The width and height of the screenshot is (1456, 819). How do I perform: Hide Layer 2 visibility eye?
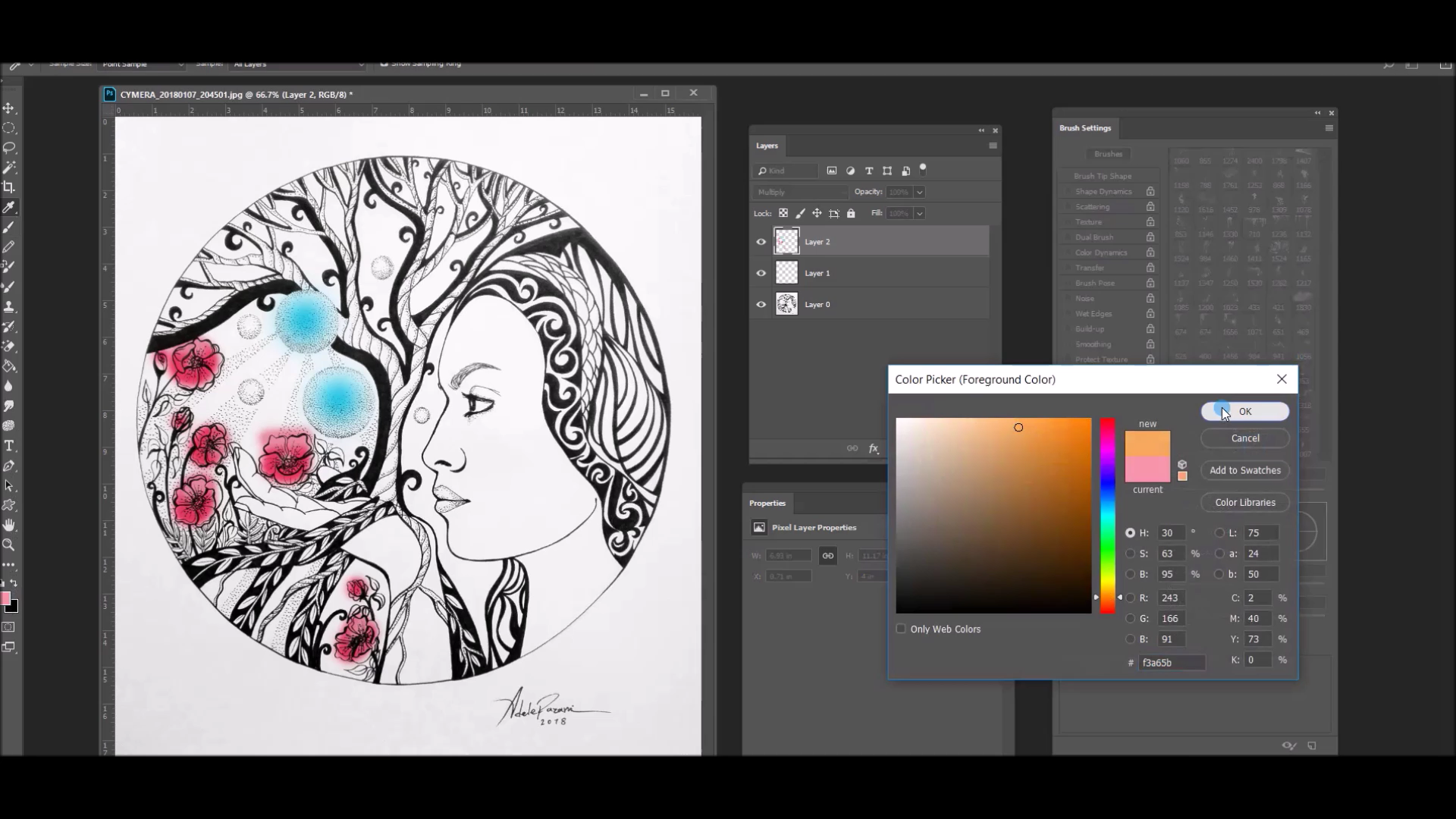click(x=761, y=242)
